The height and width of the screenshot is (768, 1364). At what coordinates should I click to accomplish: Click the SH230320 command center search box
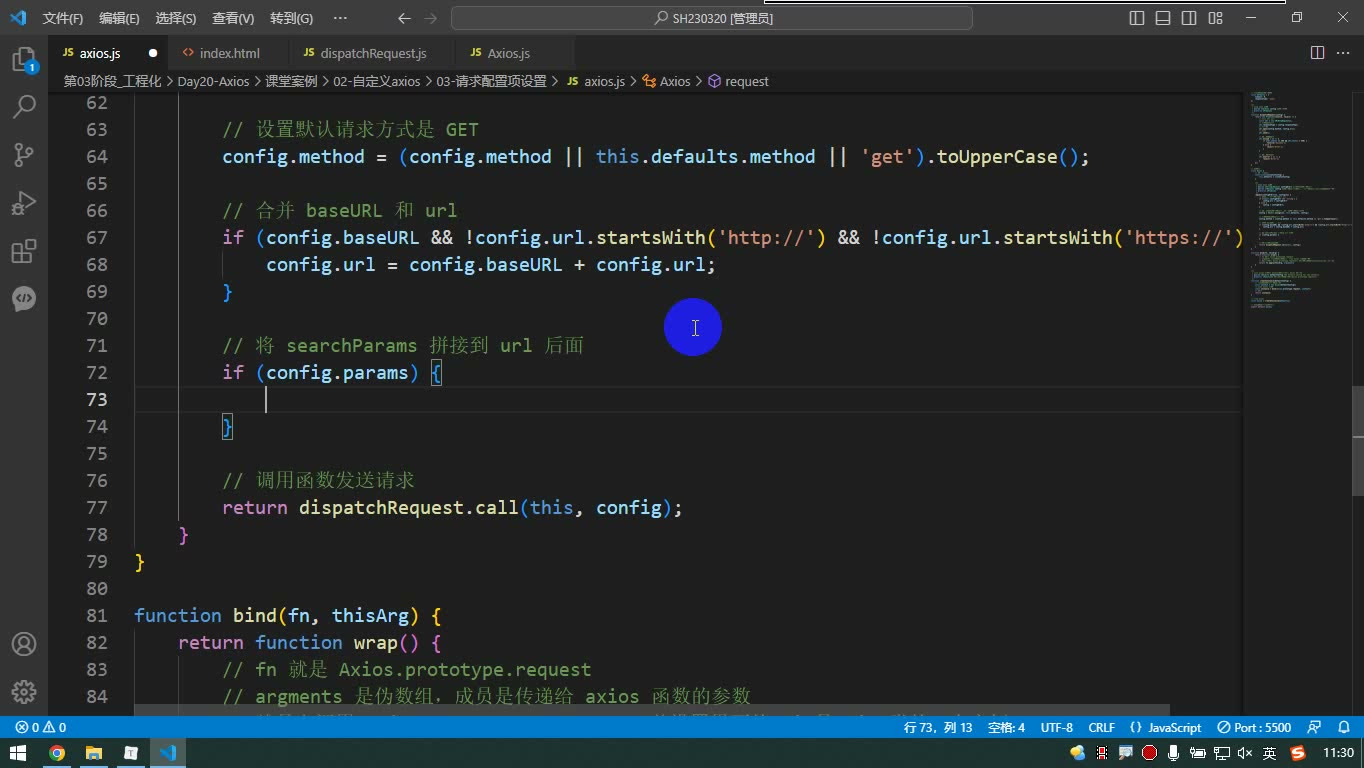pyautogui.click(x=712, y=18)
